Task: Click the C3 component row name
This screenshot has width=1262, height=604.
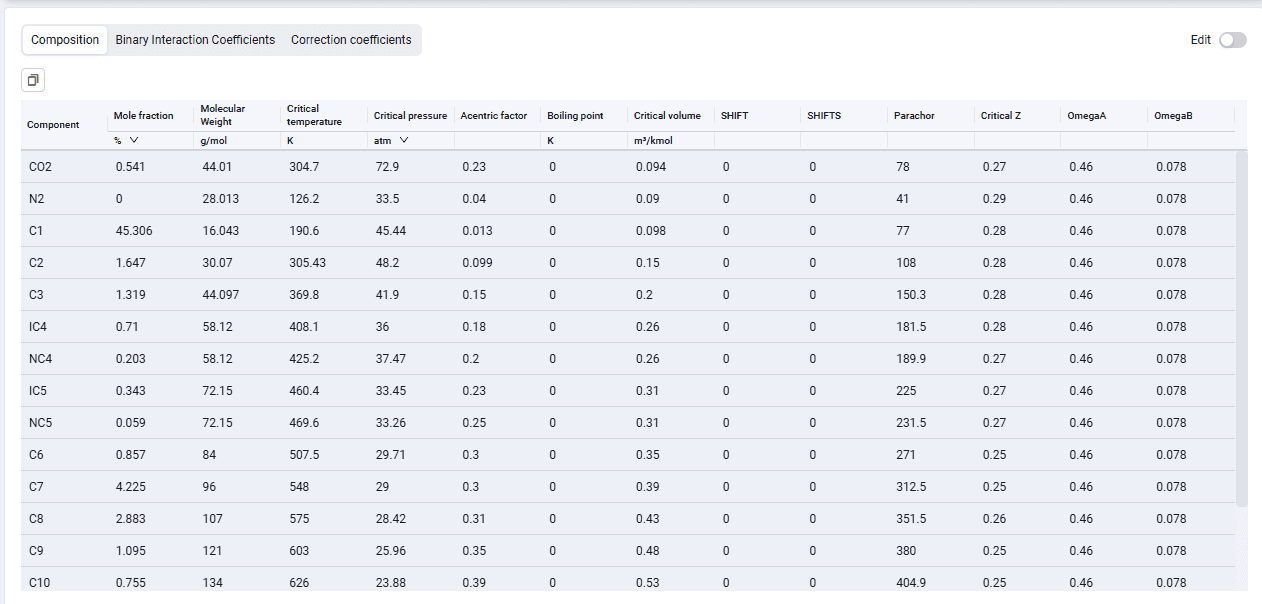Action: click(37, 295)
